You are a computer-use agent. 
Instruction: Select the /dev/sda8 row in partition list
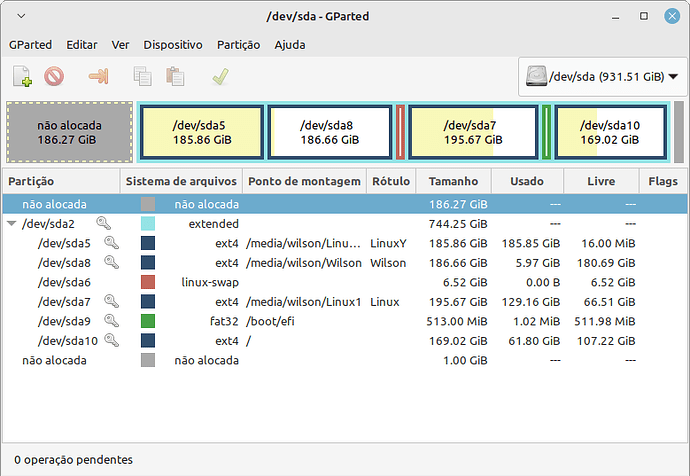coord(64,263)
